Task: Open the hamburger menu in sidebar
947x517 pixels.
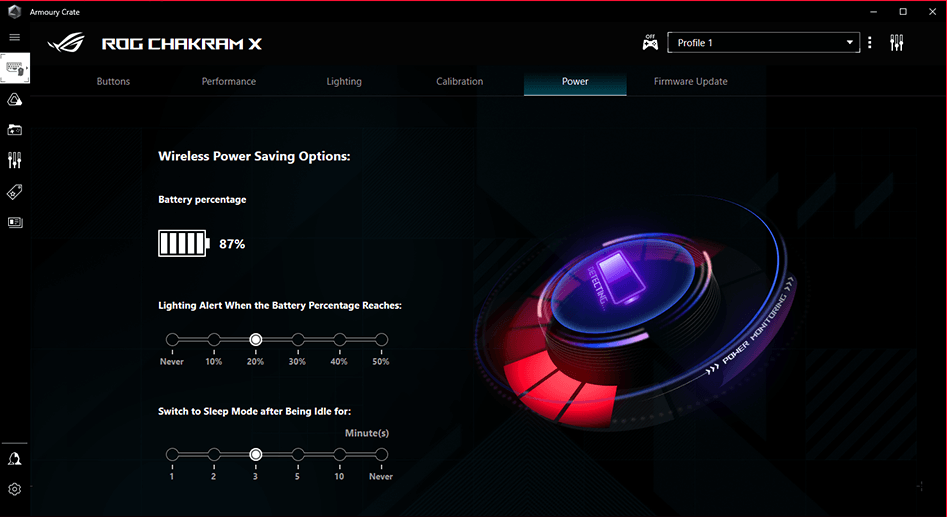Action: (14, 37)
